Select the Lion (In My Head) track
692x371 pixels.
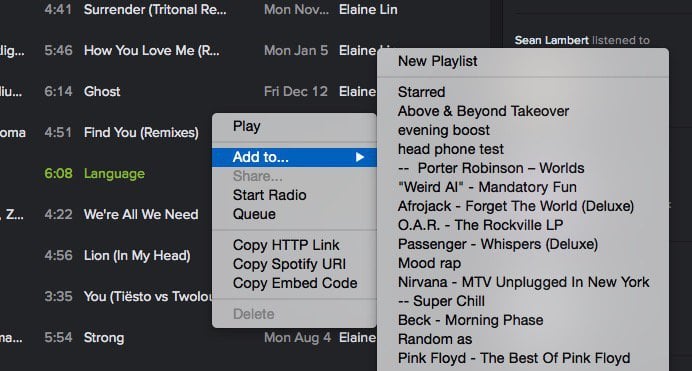tap(137, 255)
